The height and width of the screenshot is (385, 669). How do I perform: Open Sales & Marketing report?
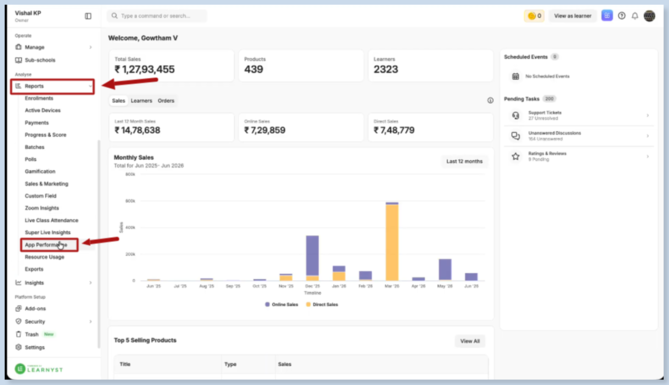click(x=47, y=184)
